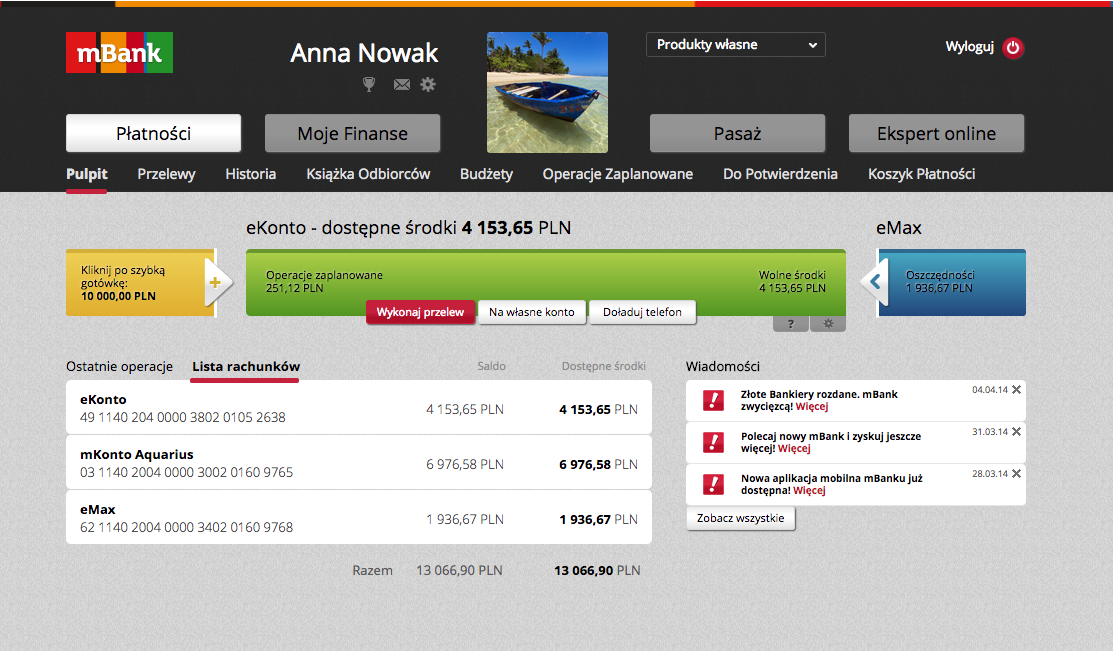Close the 31.03.14 message notification
The image size is (1113, 651).
click(x=1016, y=431)
